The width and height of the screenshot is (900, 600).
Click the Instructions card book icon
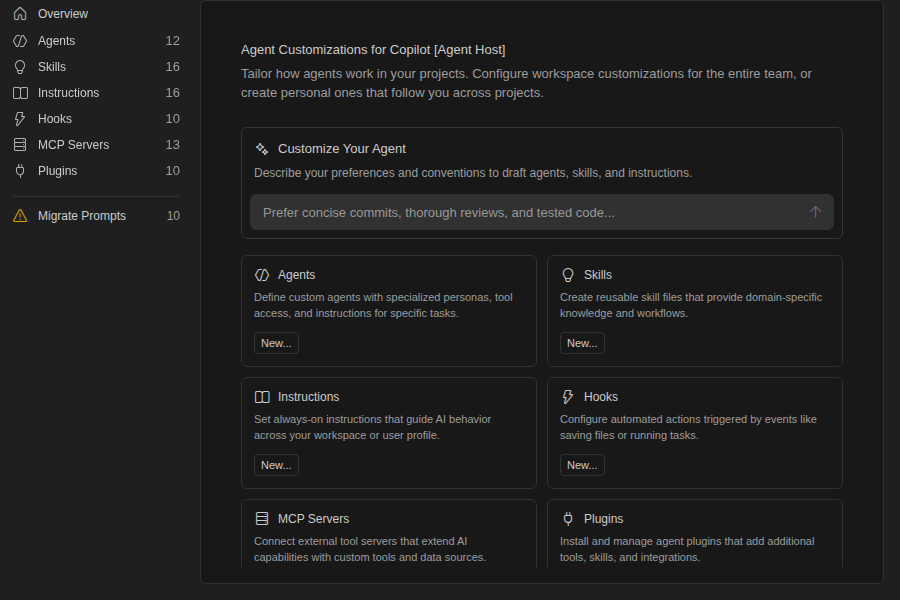tap(262, 397)
